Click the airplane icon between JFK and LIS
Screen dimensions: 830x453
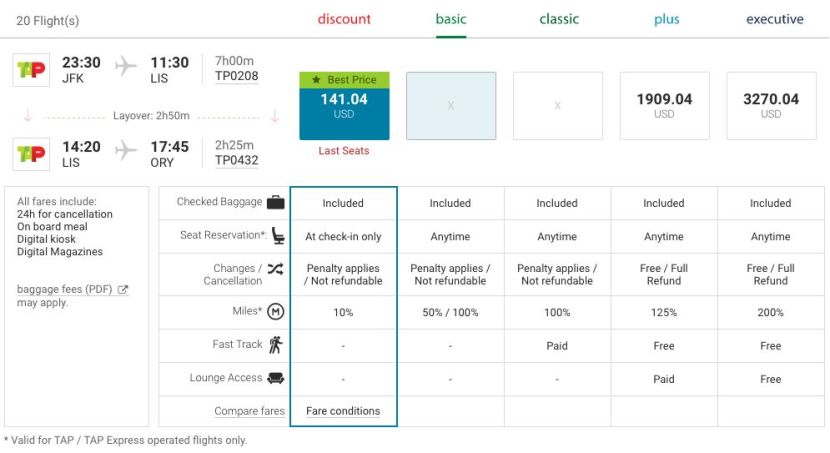(x=125, y=66)
